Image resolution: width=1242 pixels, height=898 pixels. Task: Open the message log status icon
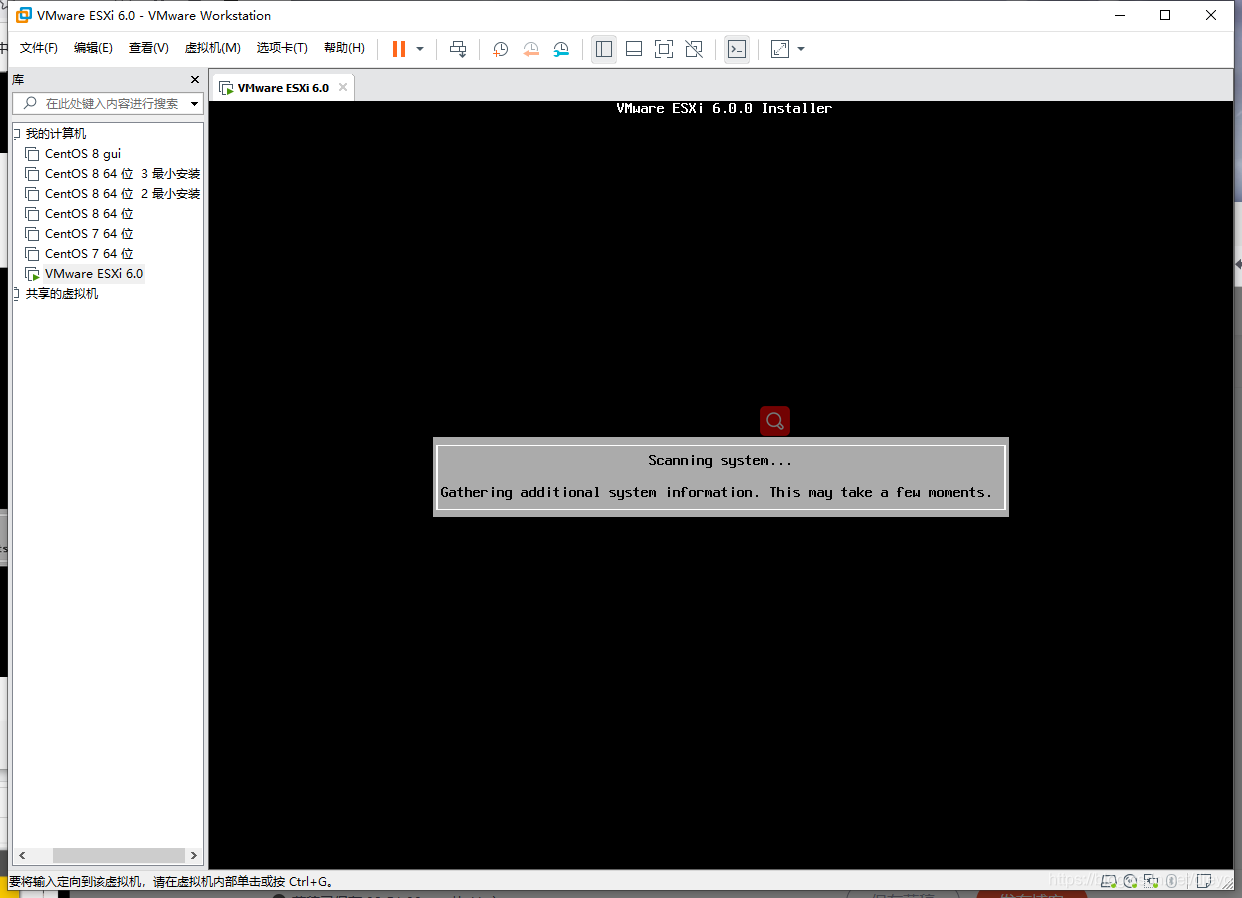1204,881
